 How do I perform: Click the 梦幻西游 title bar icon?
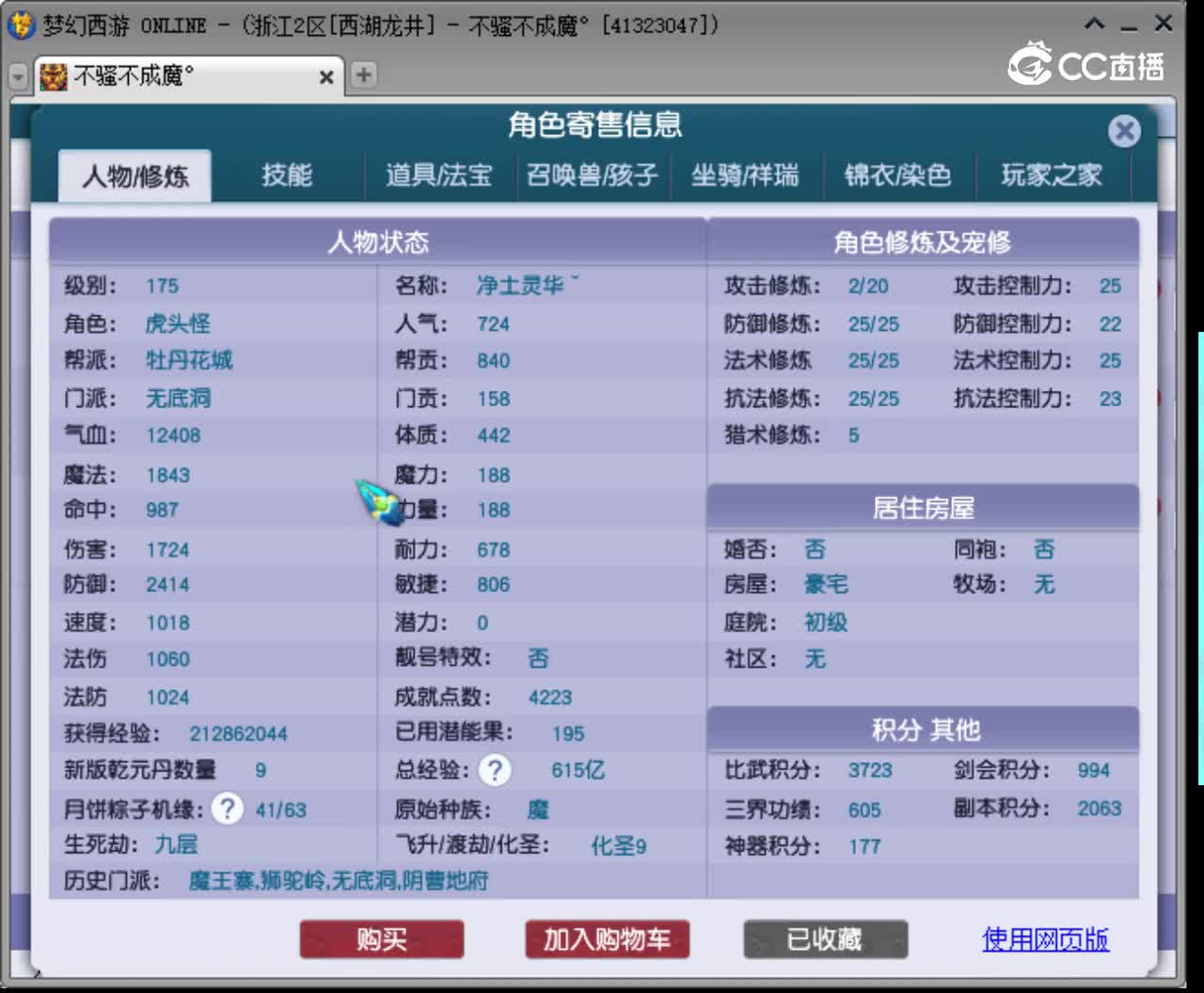pos(21,24)
